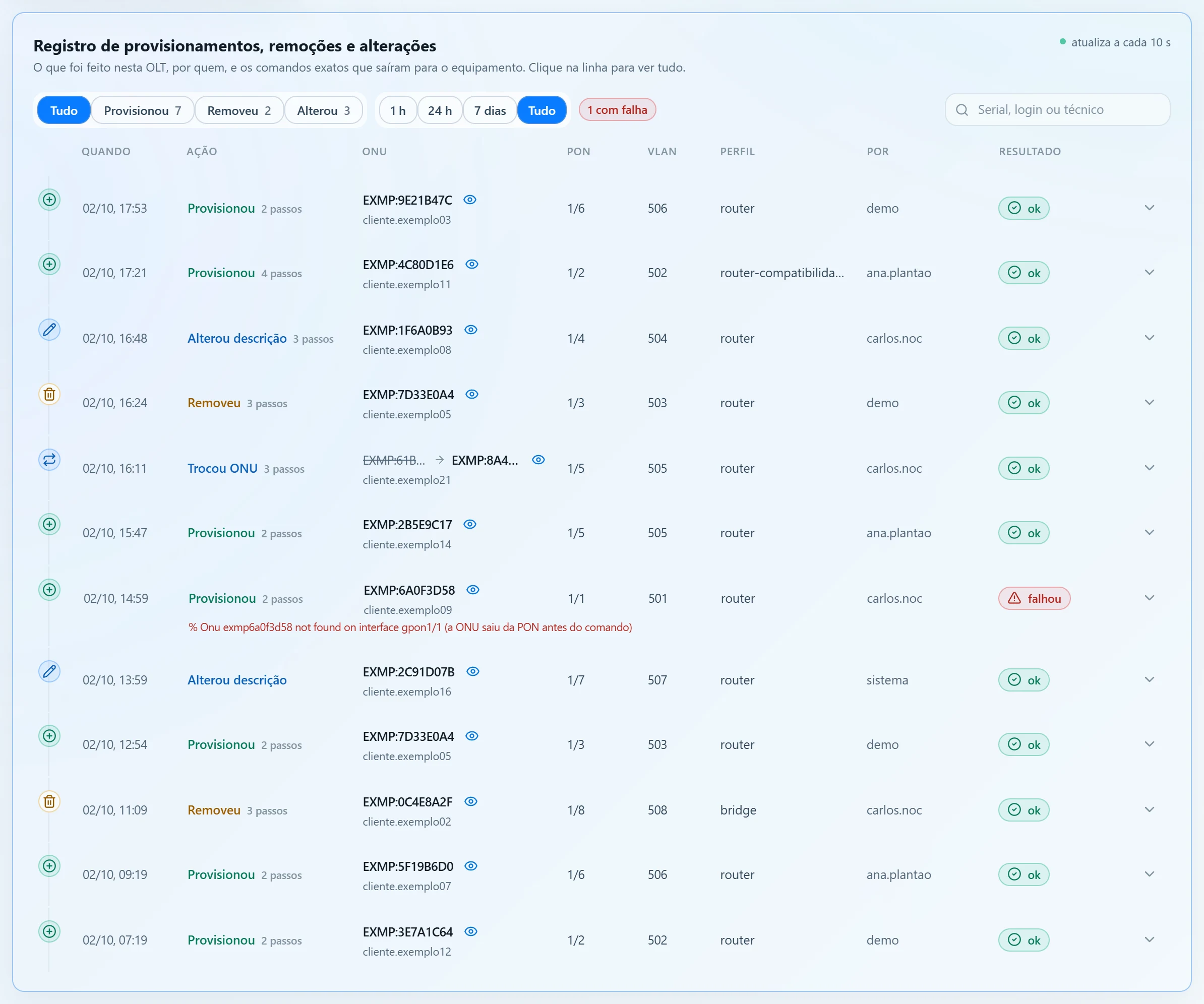Expand the sistema row chevron

[x=1149, y=679]
